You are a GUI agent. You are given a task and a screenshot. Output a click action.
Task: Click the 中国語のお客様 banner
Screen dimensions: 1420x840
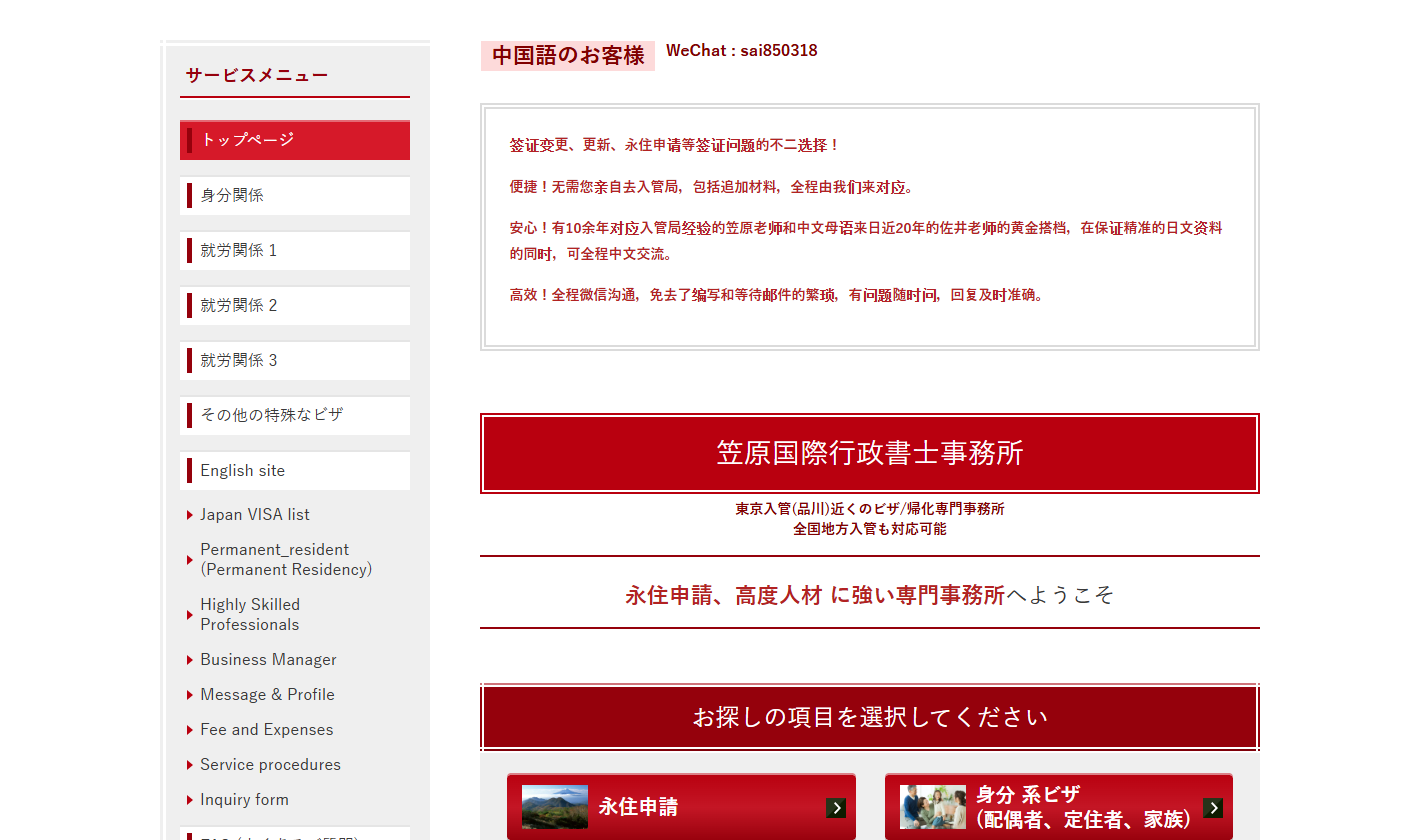pos(567,56)
